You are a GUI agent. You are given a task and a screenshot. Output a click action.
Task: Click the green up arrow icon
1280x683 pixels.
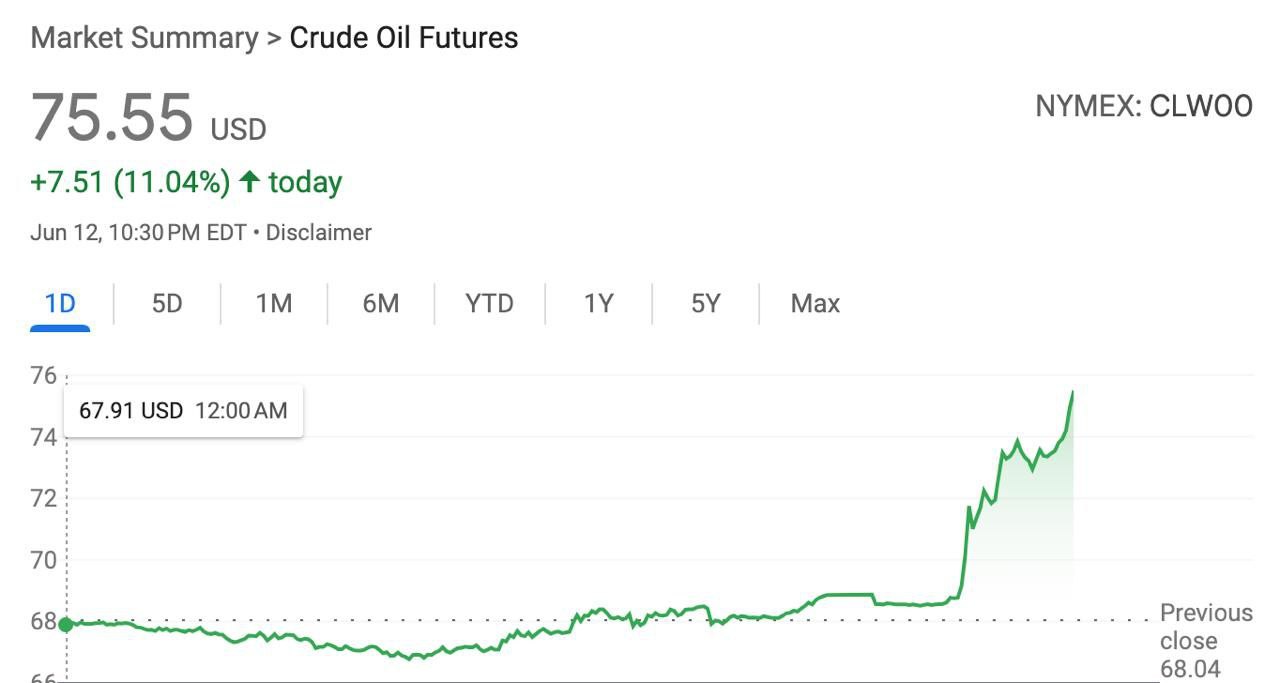click(x=250, y=182)
